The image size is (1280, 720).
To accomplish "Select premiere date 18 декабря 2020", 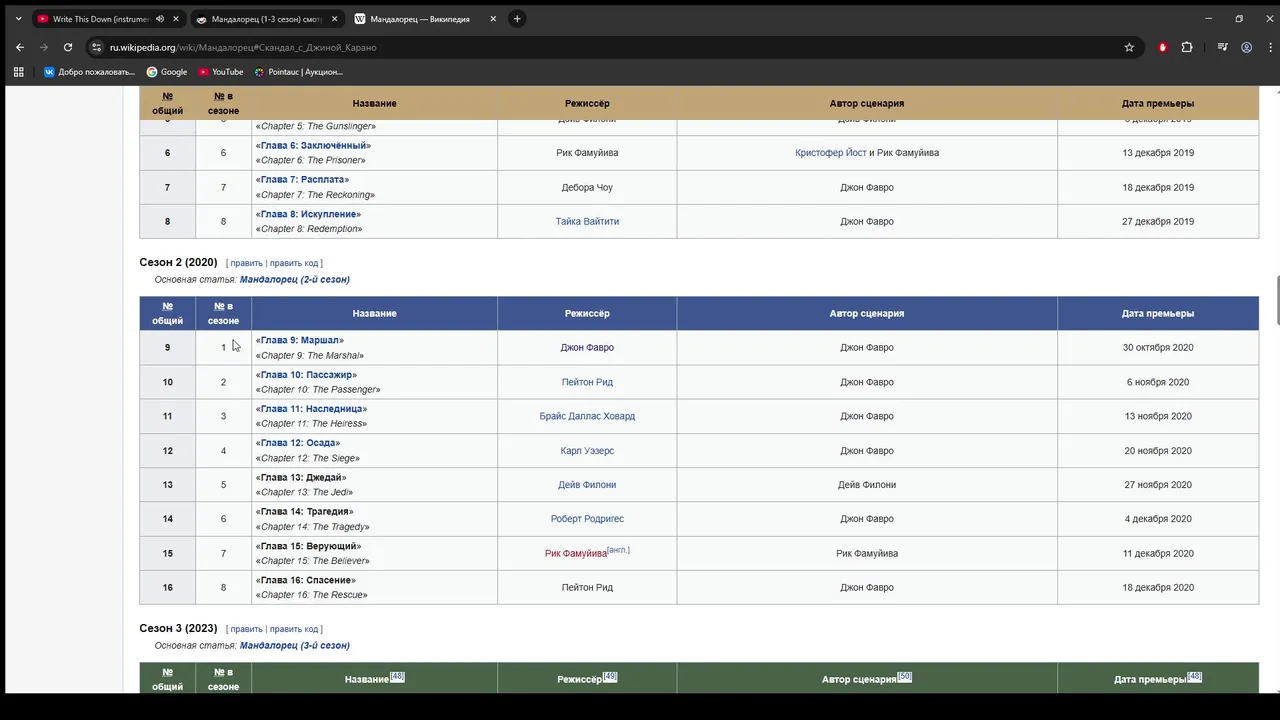I will tap(1158, 588).
